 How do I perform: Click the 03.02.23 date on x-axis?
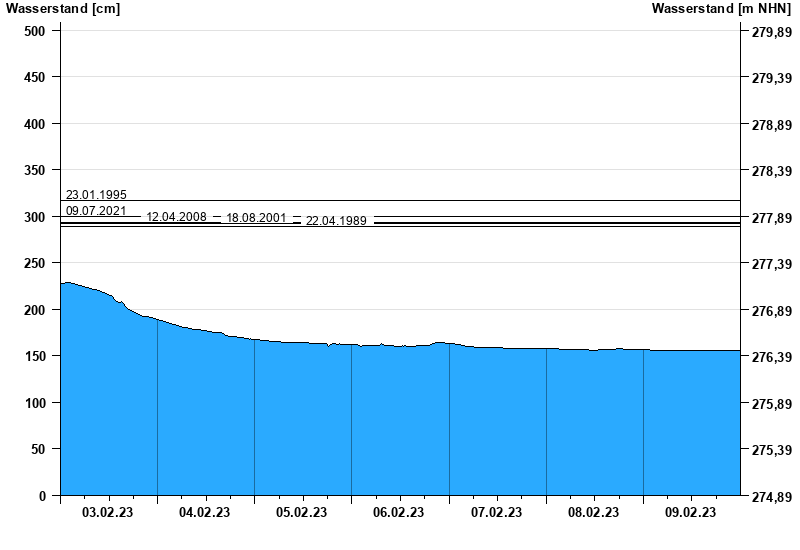[108, 513]
